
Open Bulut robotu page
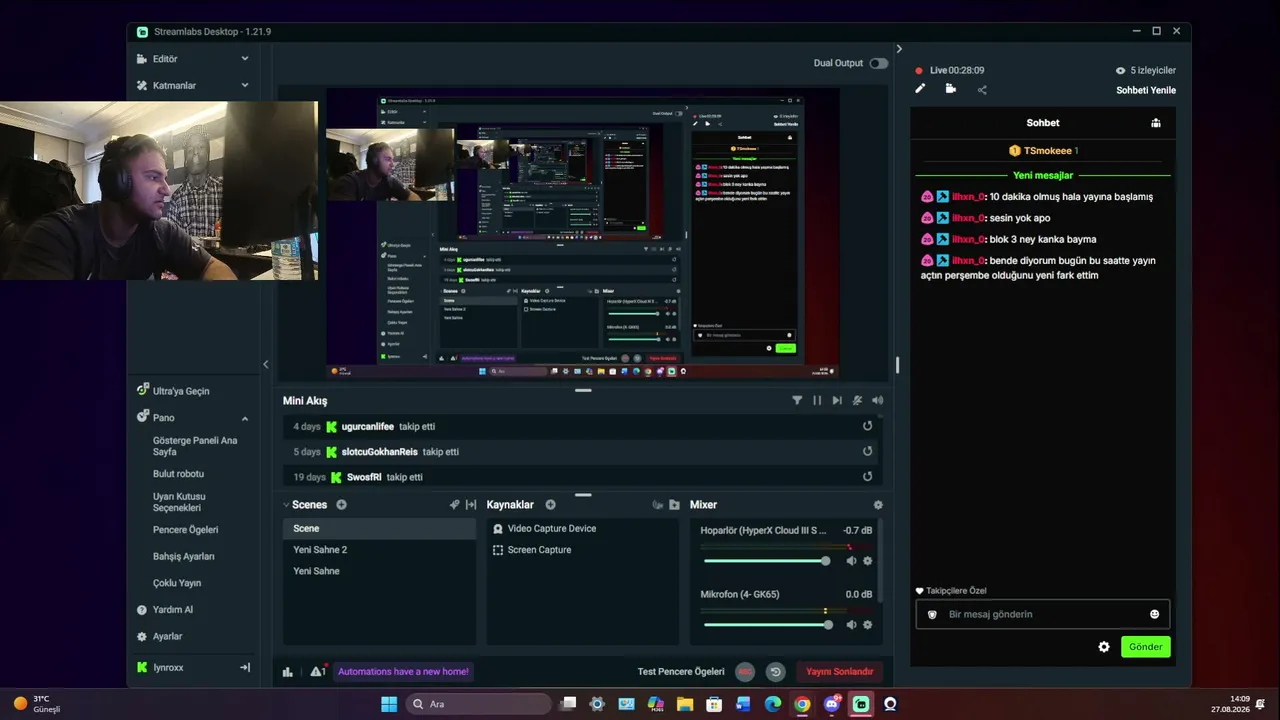178,474
